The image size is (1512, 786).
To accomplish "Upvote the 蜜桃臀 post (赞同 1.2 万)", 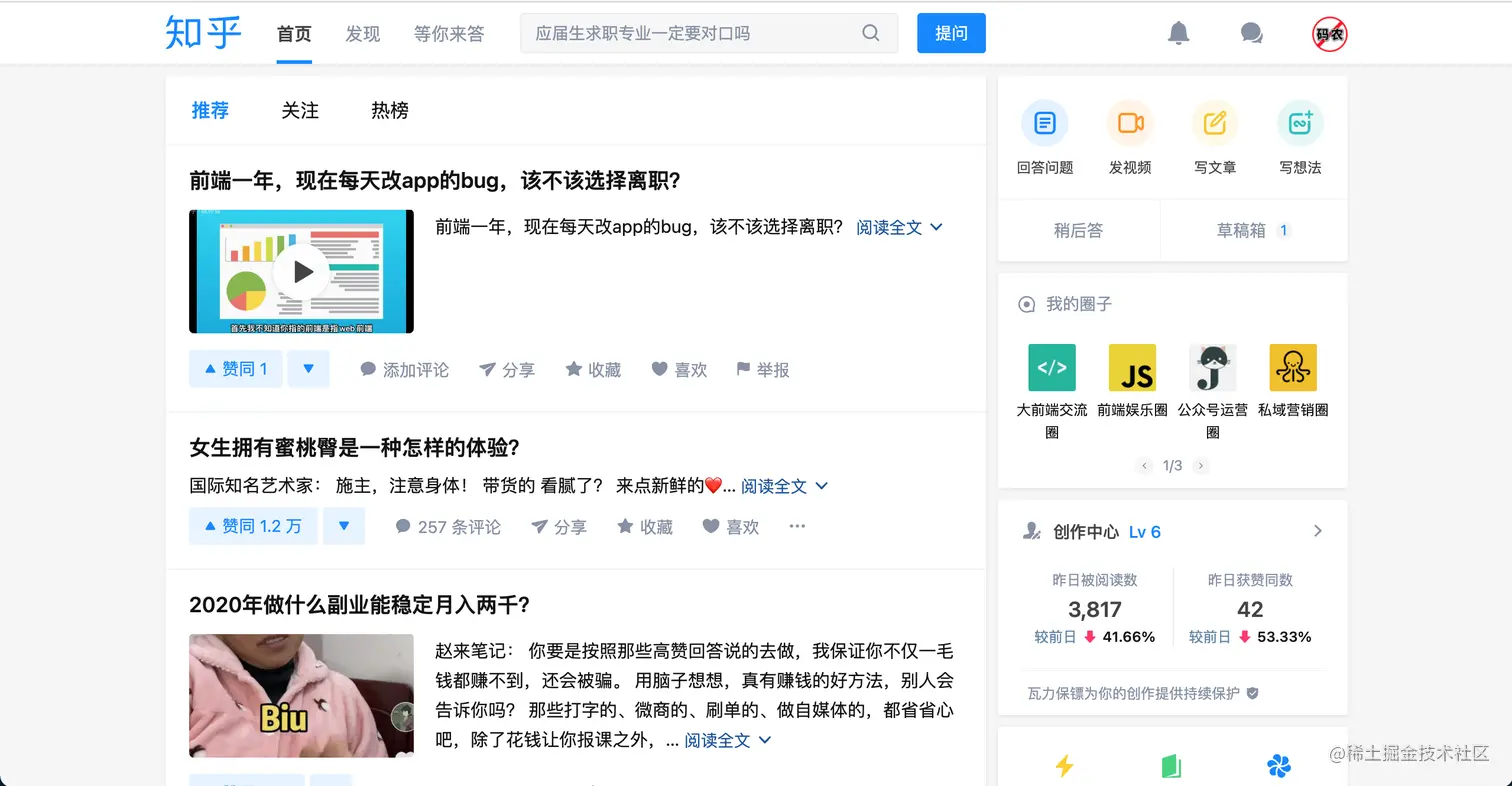I will click(x=253, y=526).
